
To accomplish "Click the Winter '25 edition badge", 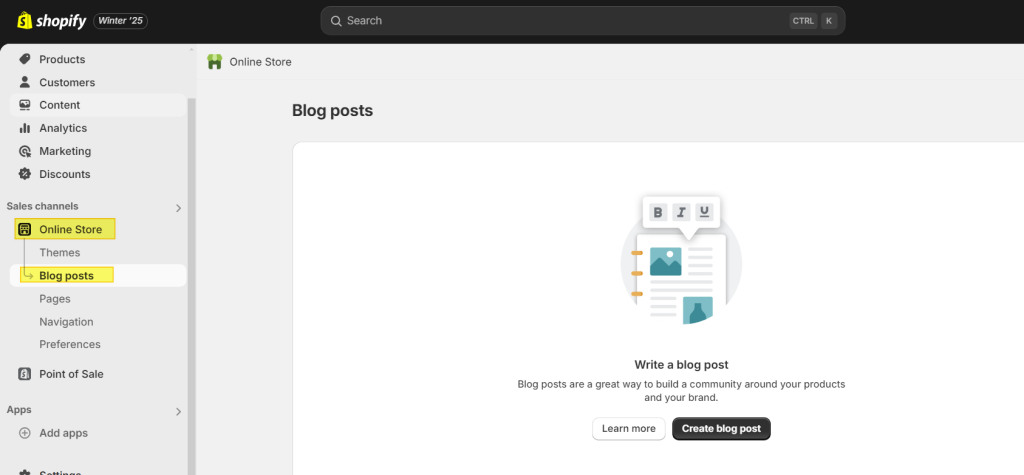I will click(121, 21).
